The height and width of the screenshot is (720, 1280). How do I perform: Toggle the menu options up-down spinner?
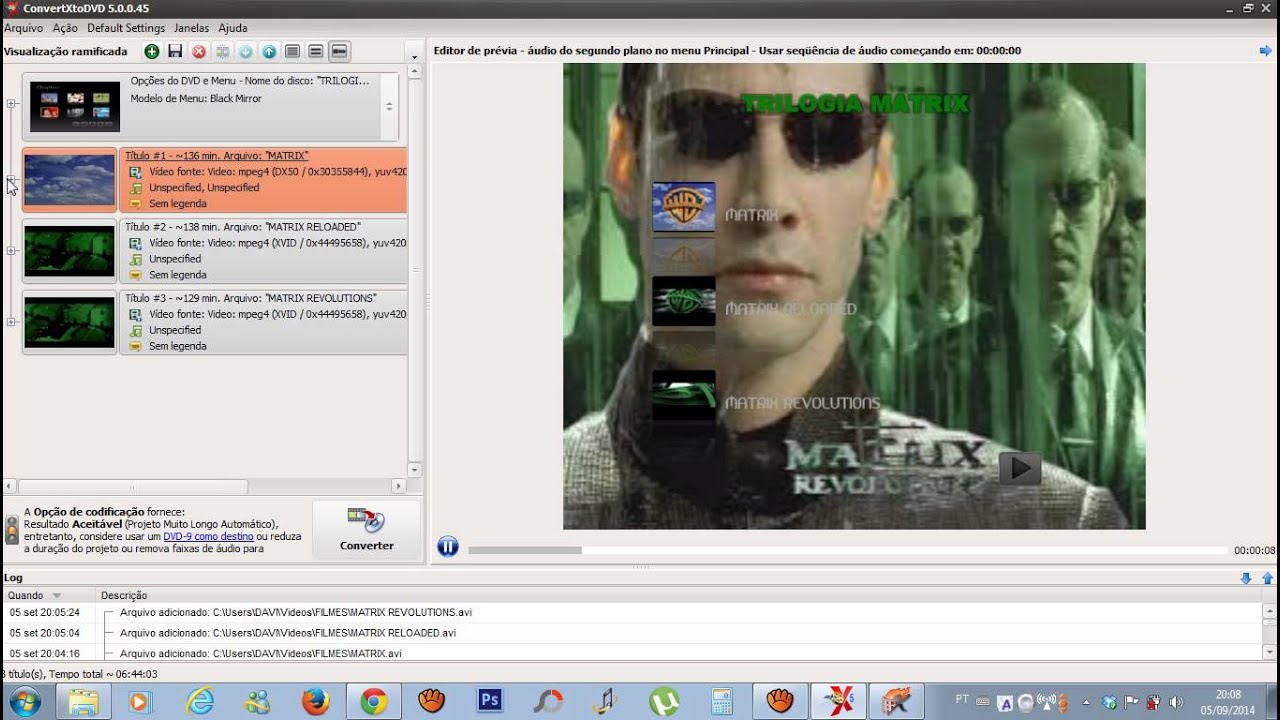coord(389,106)
